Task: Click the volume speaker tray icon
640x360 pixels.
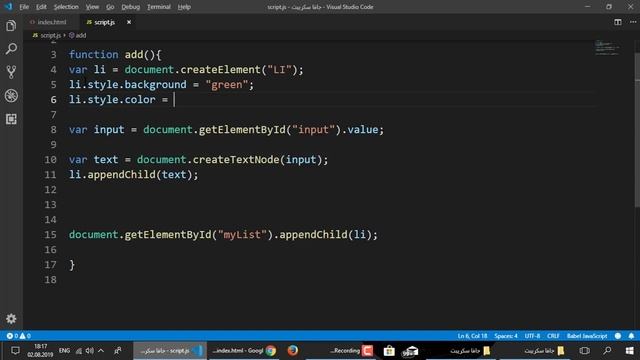Action: [x=89, y=351]
